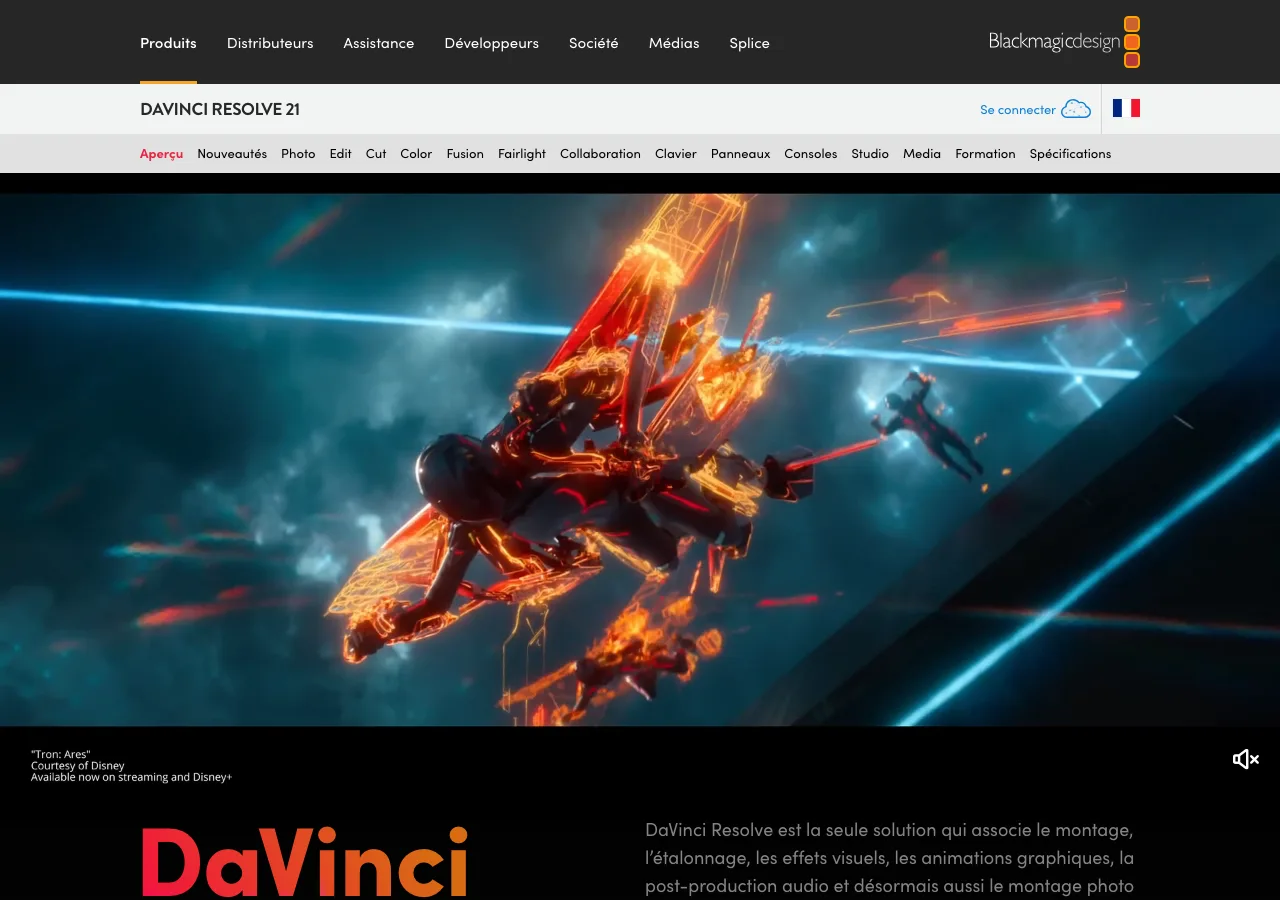
Task: Open the Produits menu
Action: click(168, 43)
